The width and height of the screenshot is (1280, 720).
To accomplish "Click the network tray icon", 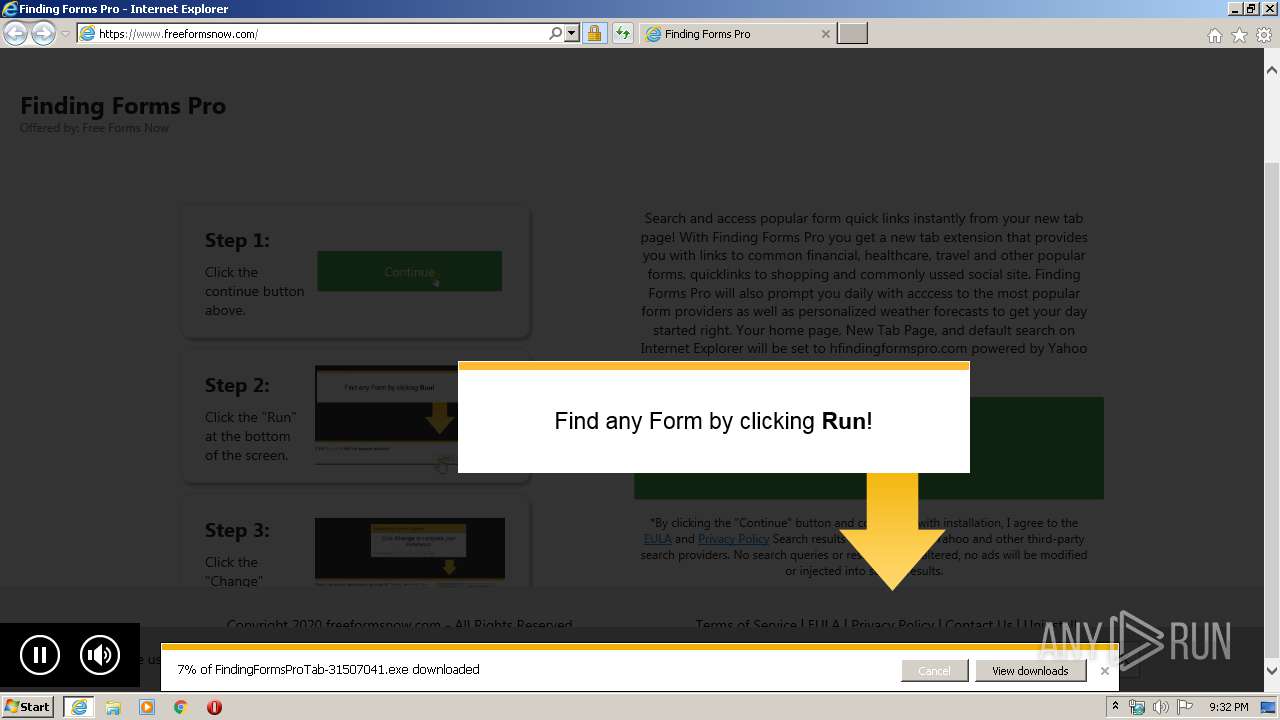I will pos(1137,707).
